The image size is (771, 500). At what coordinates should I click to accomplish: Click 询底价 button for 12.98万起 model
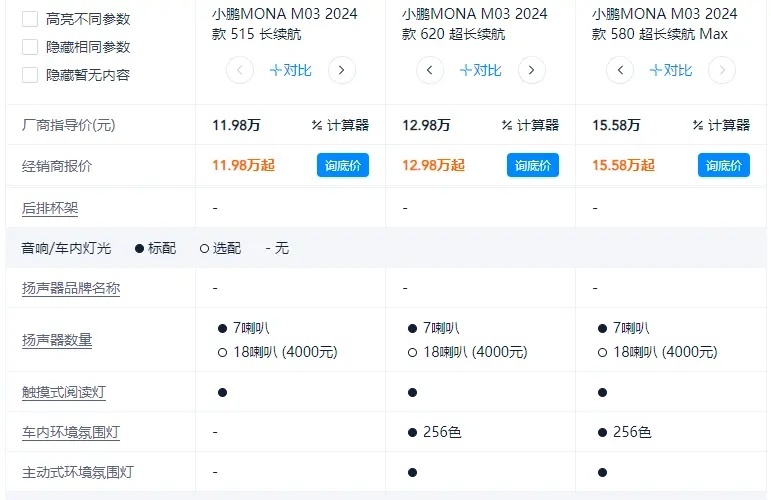coord(533,165)
